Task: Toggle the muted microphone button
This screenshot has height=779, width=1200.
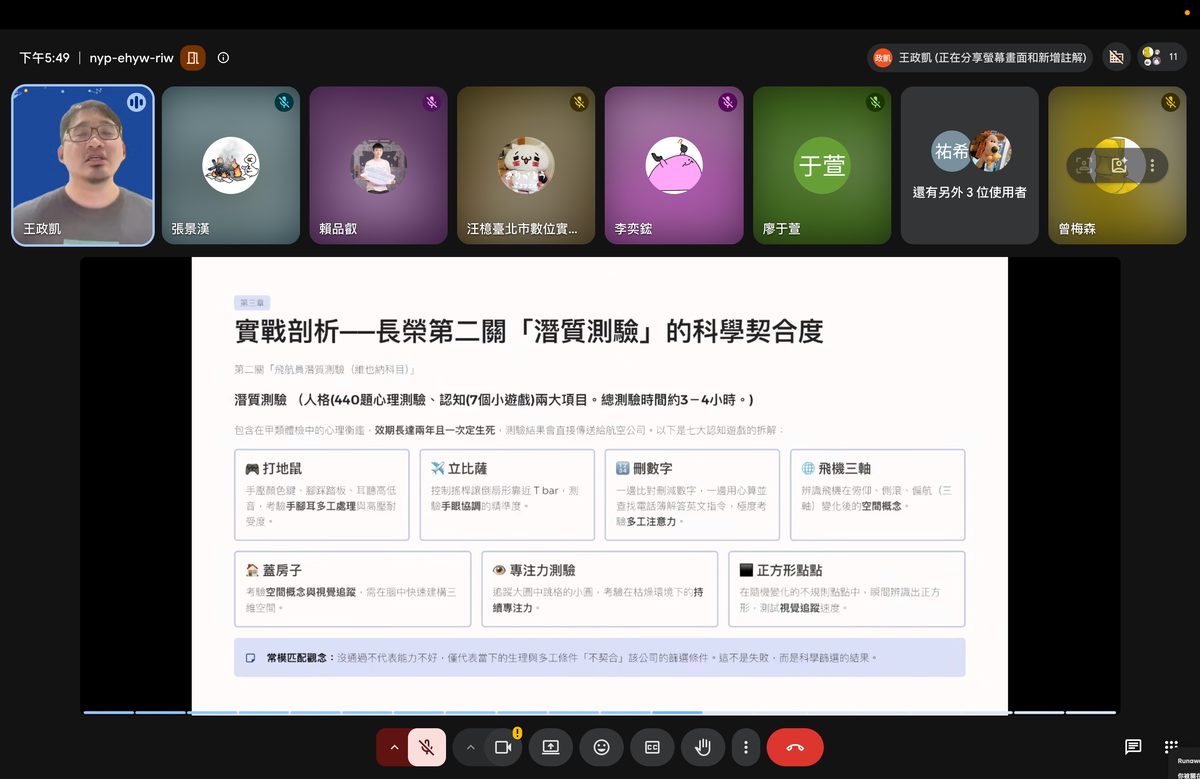Action: [x=427, y=747]
